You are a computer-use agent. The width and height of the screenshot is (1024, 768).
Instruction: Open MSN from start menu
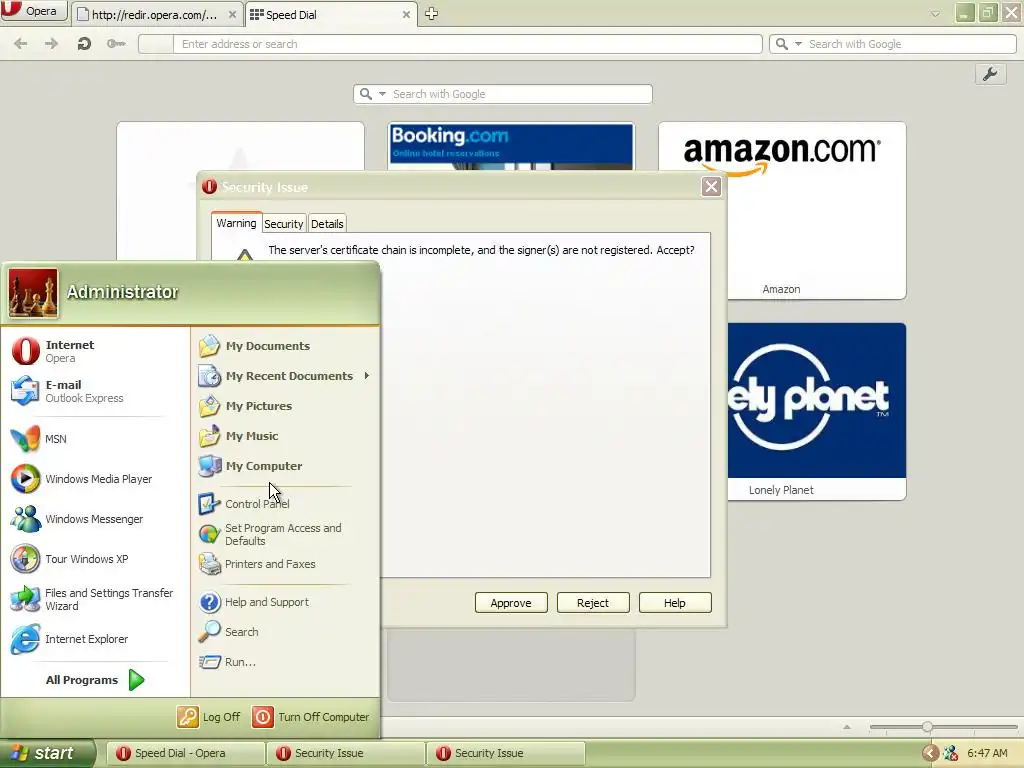coord(95,439)
